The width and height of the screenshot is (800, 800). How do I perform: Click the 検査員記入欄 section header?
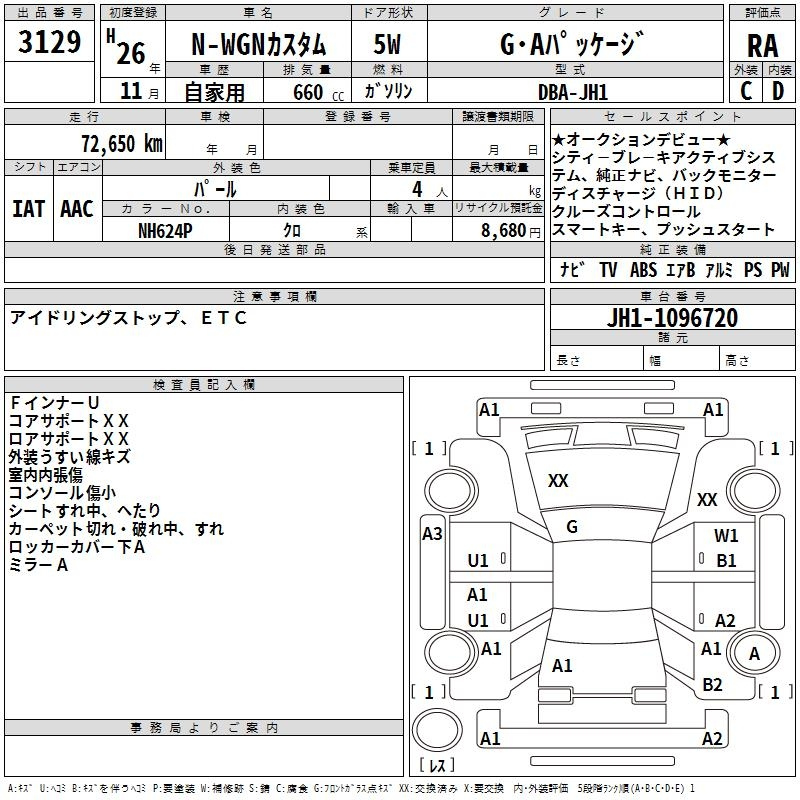[x=204, y=384]
